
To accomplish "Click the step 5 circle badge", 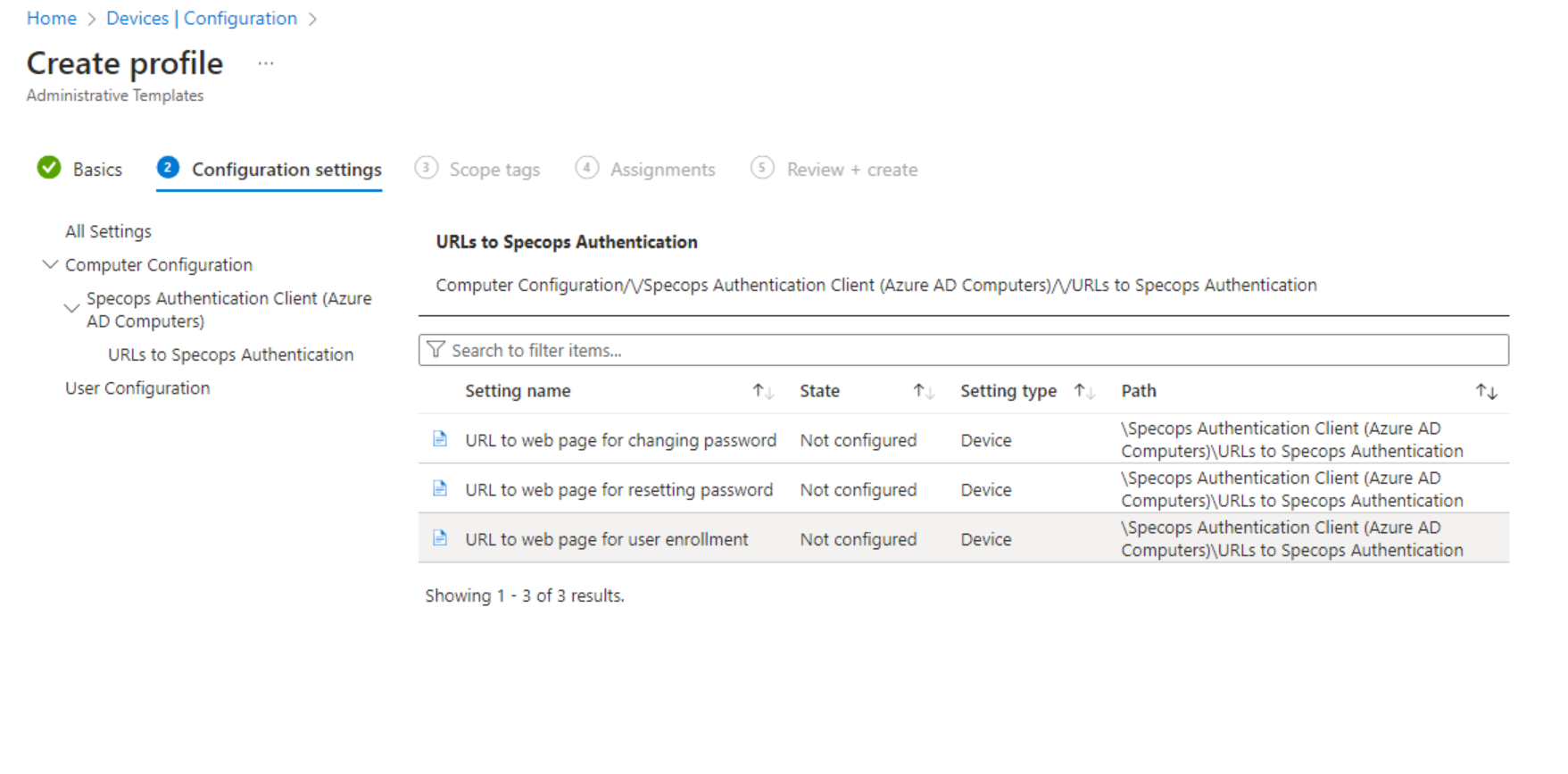I will point(762,168).
